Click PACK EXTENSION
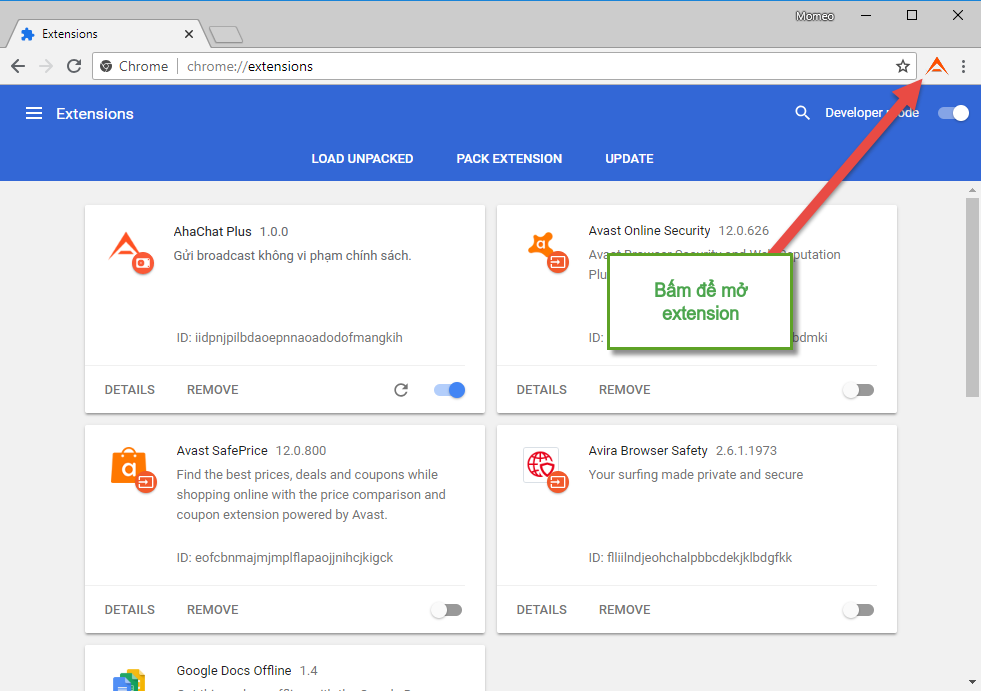Screen dimensions: 981x691 (x=509, y=158)
